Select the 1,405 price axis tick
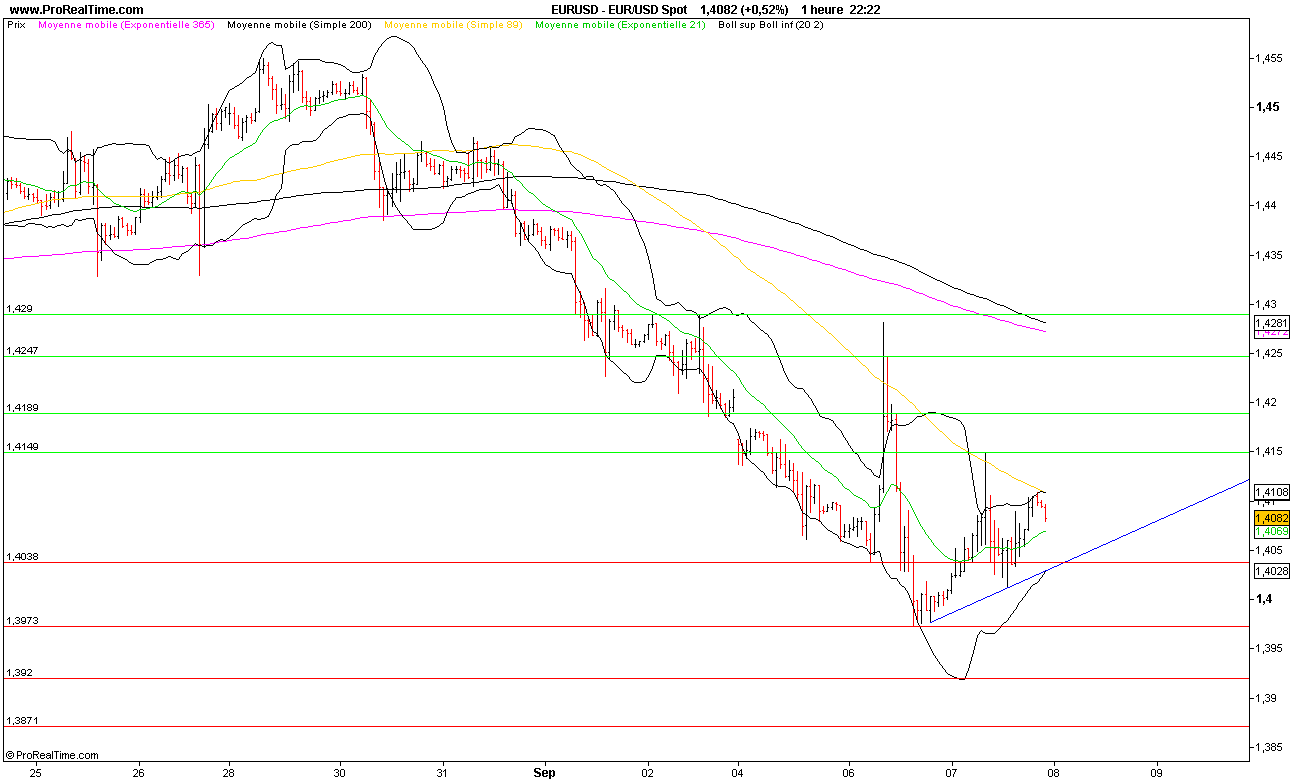Screen dimensions: 1300x780 point(1271,550)
